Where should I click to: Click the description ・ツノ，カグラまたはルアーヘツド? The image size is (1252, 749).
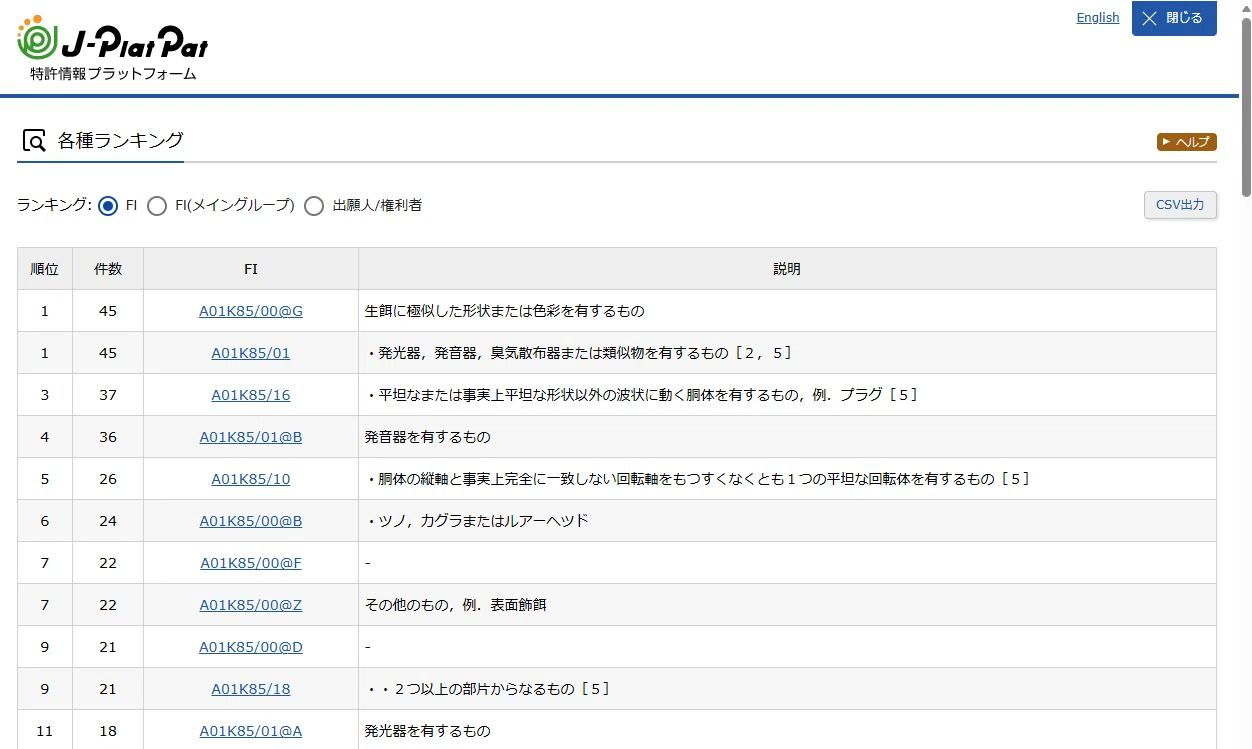477,521
